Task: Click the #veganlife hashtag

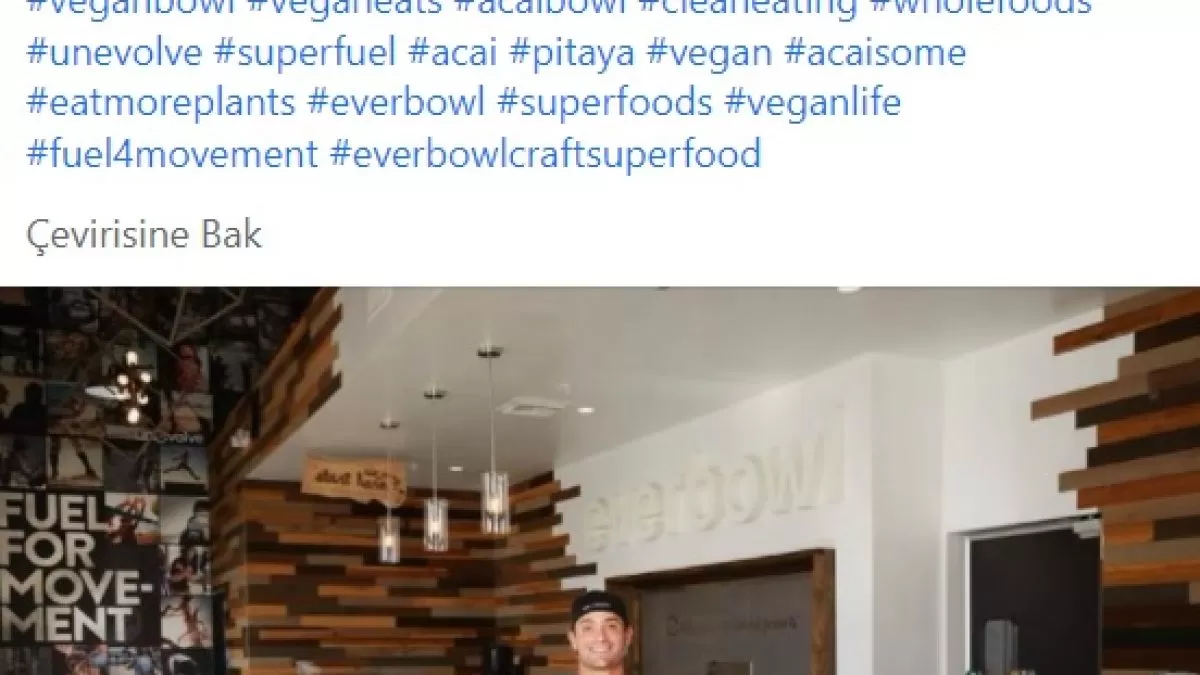Action: tap(813, 103)
